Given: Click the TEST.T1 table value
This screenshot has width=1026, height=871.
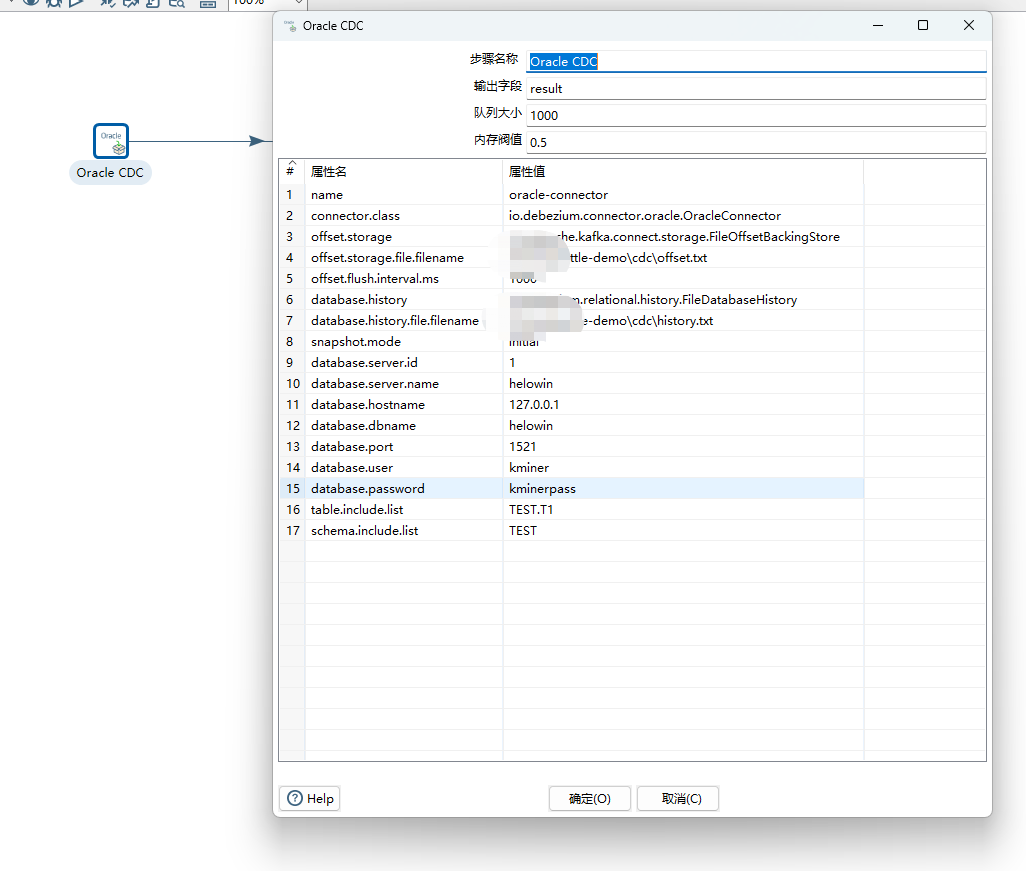Looking at the screenshot, I should [683, 509].
